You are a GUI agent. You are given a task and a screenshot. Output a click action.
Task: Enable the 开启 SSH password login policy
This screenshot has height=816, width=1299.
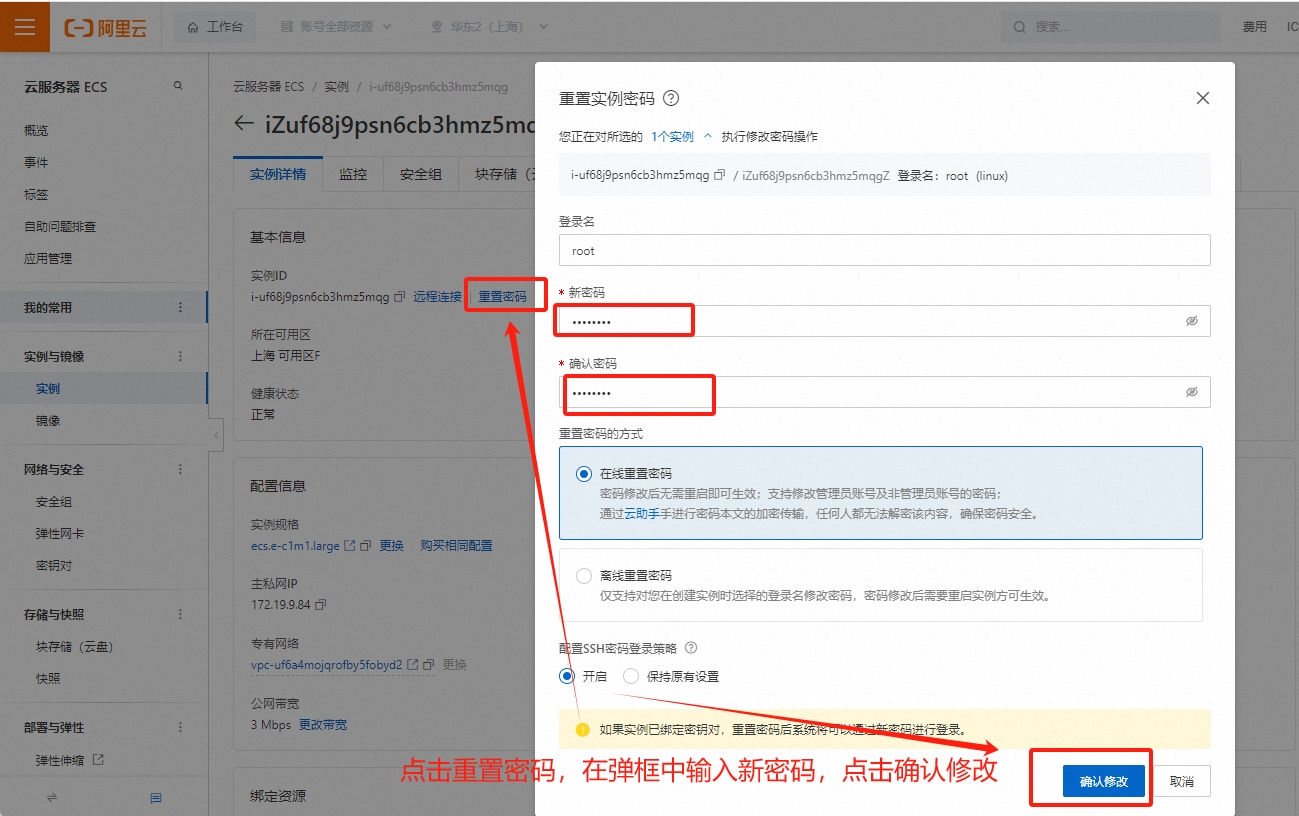pos(566,675)
